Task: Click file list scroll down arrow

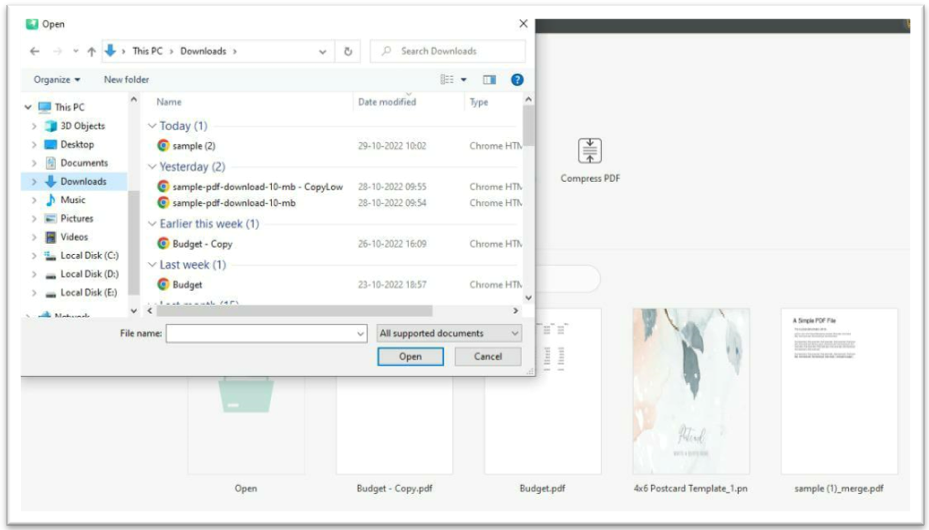Action: click(x=528, y=298)
